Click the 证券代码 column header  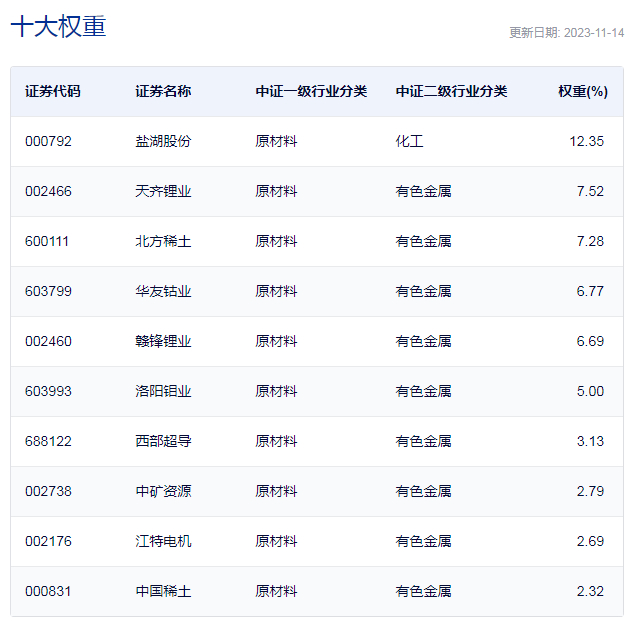53,91
